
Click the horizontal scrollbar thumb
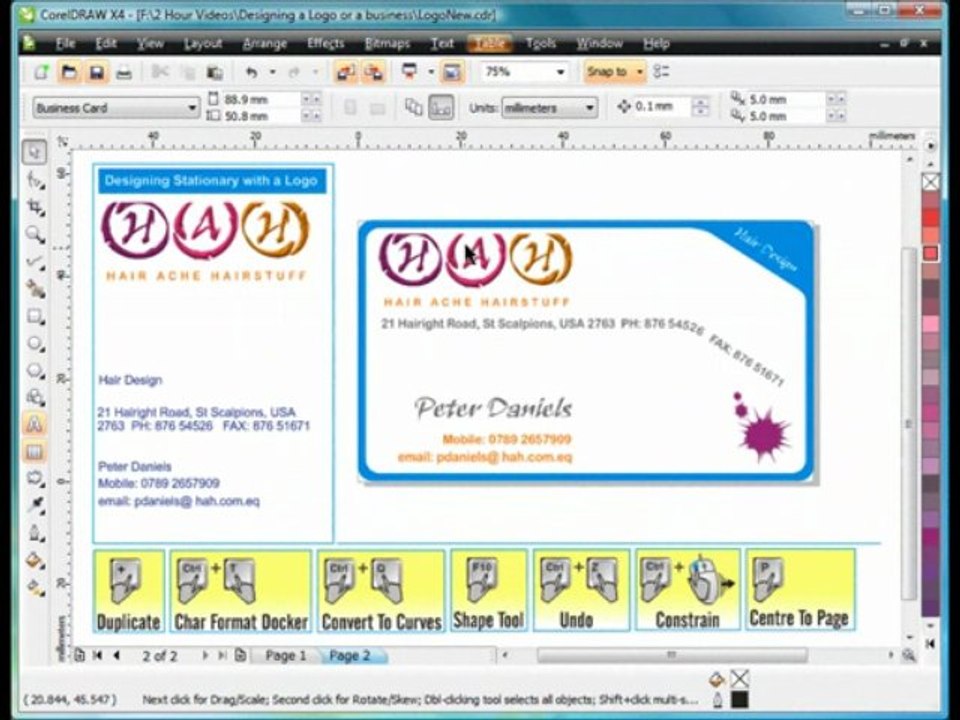672,655
